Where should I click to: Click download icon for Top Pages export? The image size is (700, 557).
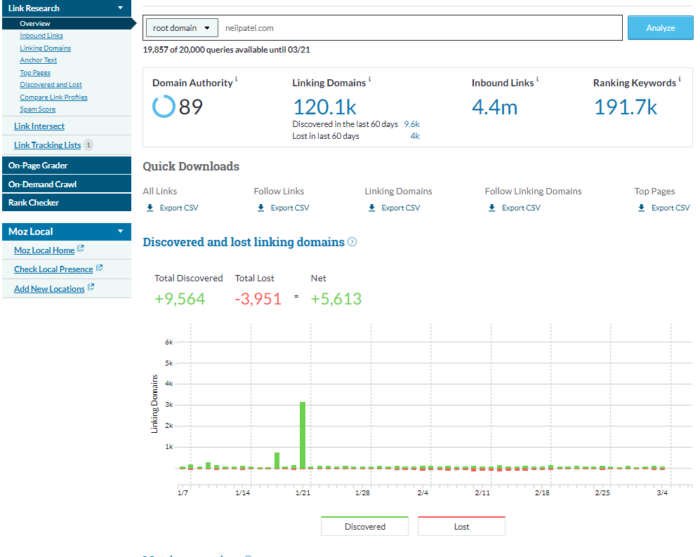click(x=641, y=208)
